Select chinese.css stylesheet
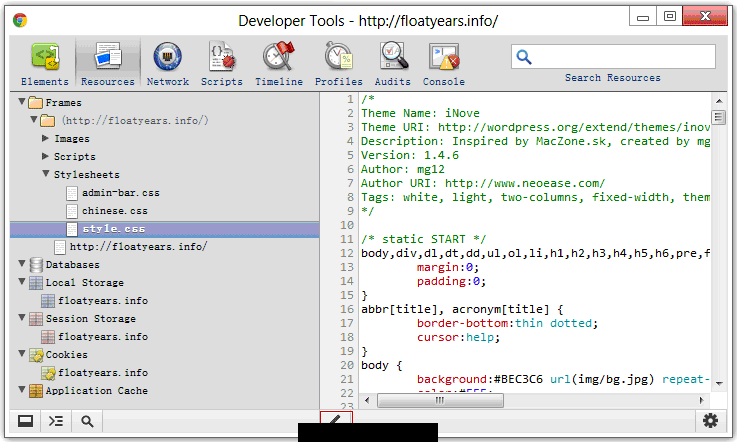Image resolution: width=737 pixels, height=442 pixels. click(115, 211)
